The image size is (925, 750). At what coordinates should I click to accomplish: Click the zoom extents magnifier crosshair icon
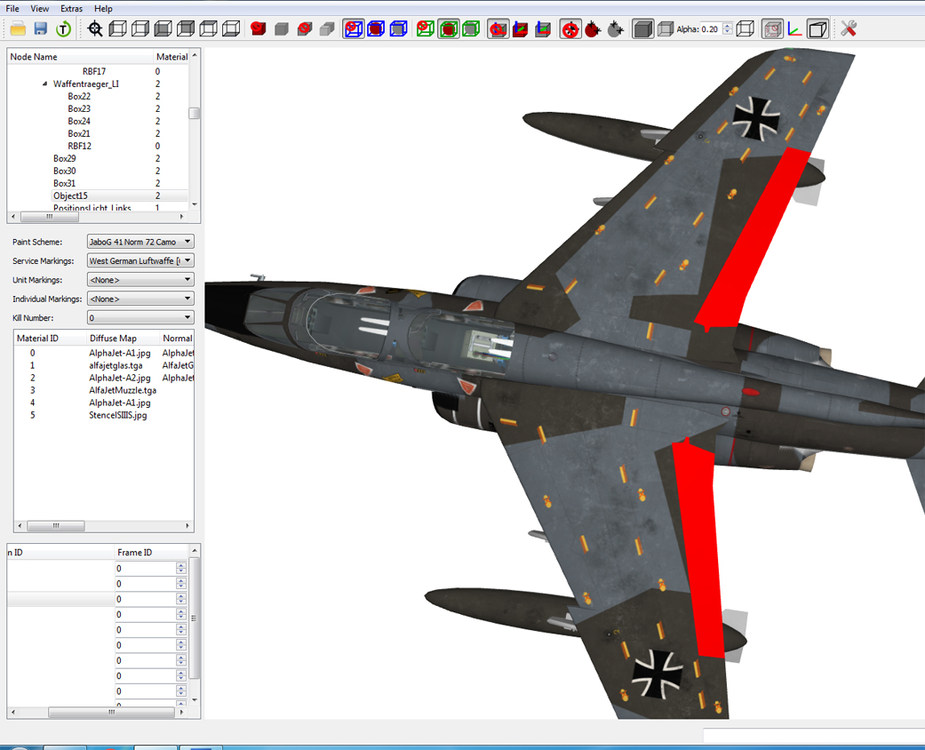click(95, 28)
